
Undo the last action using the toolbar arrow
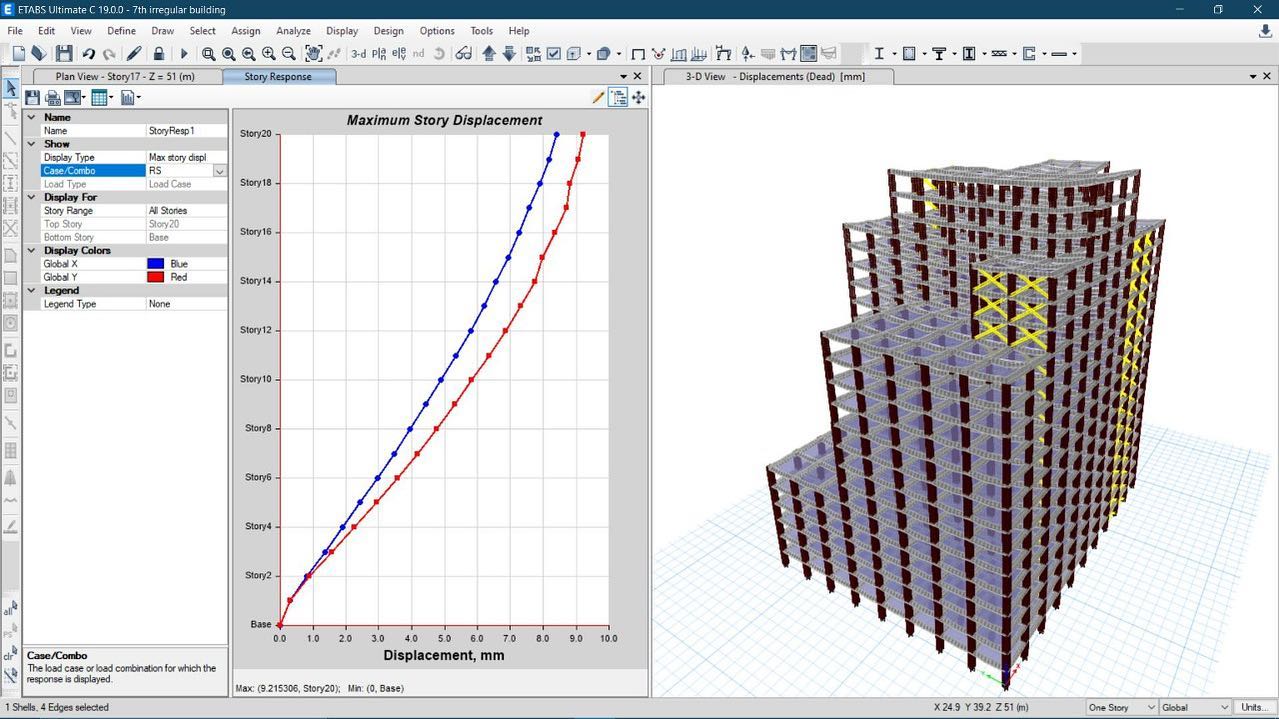coord(89,54)
